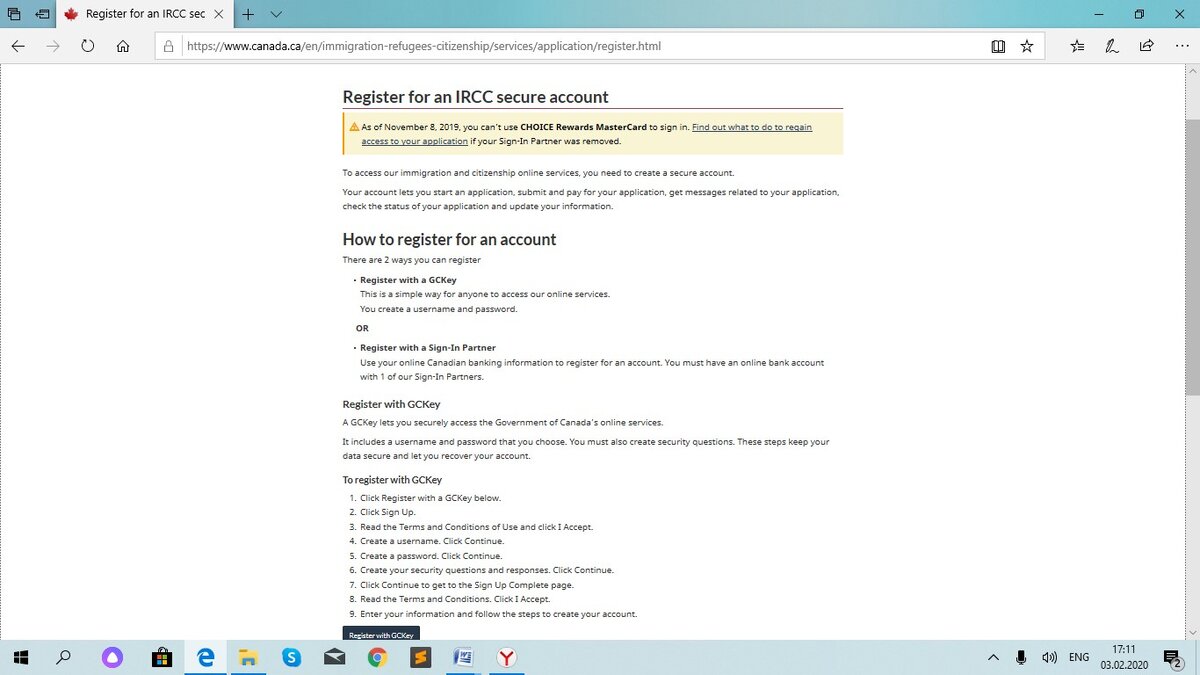Open Windows taskbar search

pos(64,657)
